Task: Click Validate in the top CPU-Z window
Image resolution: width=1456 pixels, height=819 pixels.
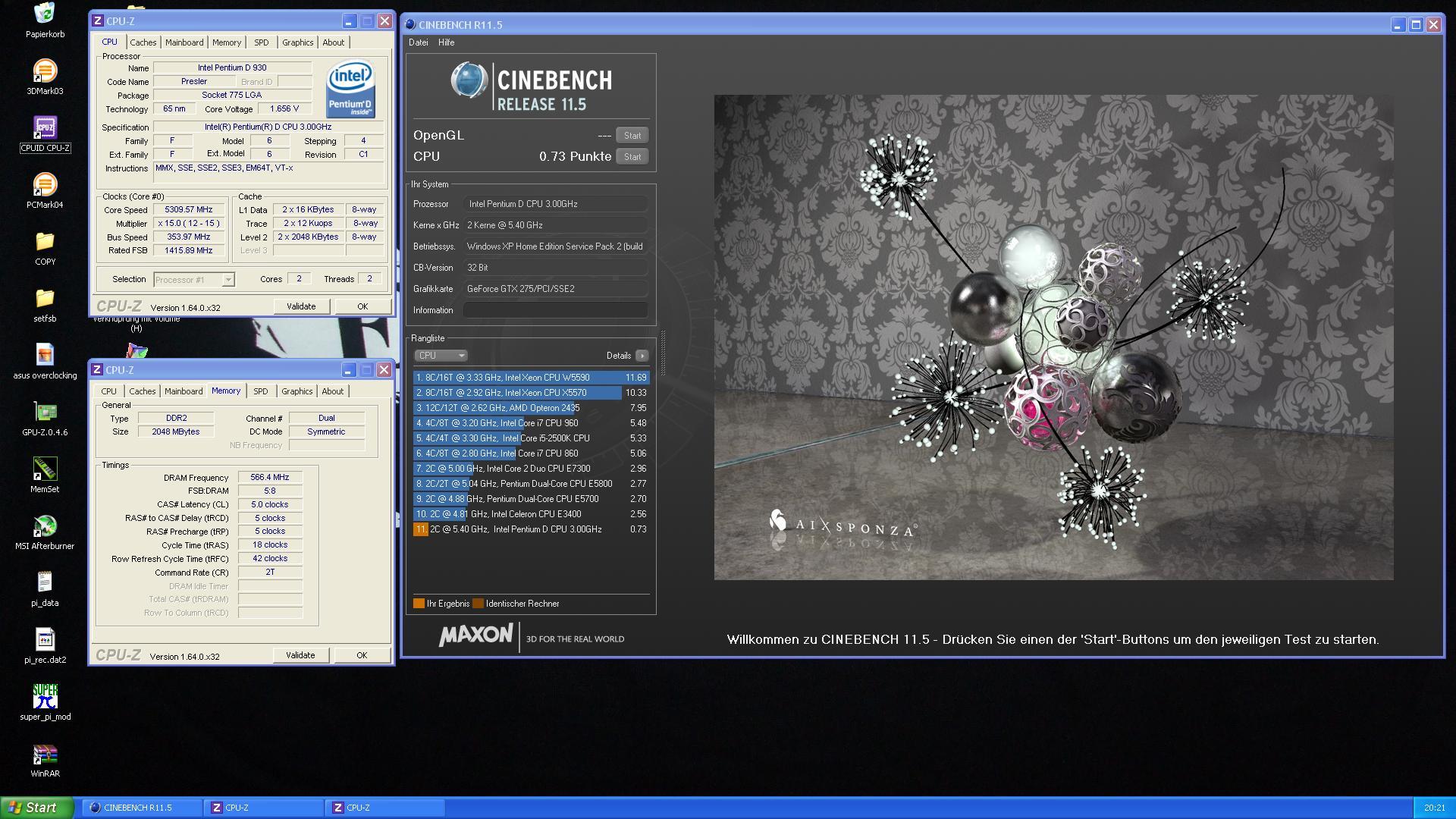Action: tap(301, 306)
